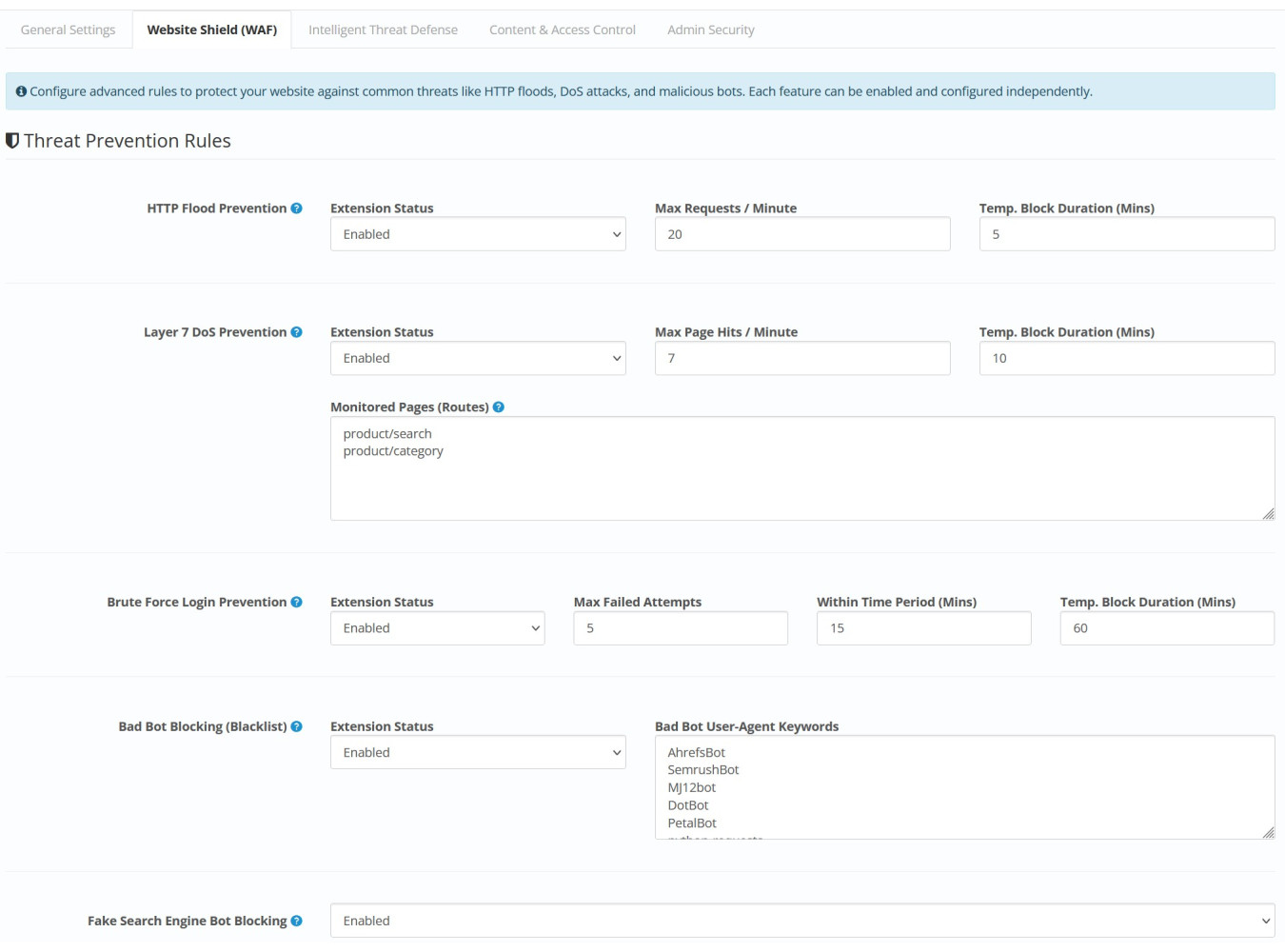Screen dimensions: 1285x952
Task: Grab resize handle of Bad Bot keywords box
Action: click(x=1268, y=832)
